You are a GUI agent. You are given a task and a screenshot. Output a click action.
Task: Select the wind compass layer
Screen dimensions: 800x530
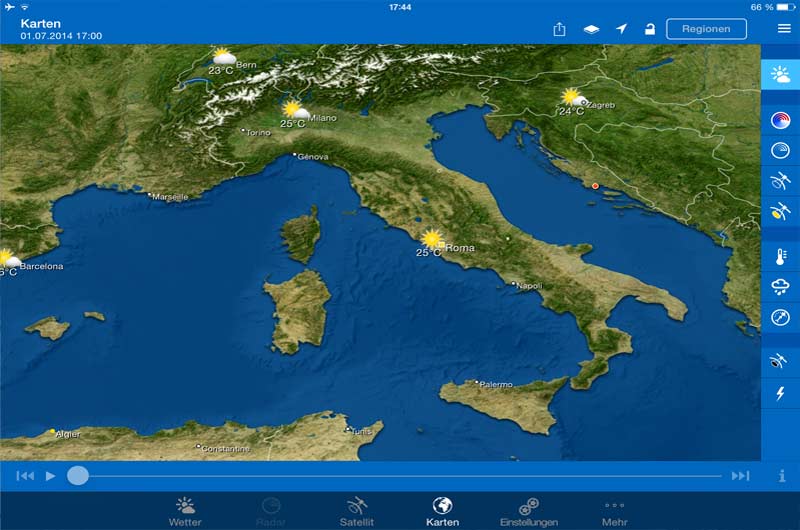click(x=780, y=318)
